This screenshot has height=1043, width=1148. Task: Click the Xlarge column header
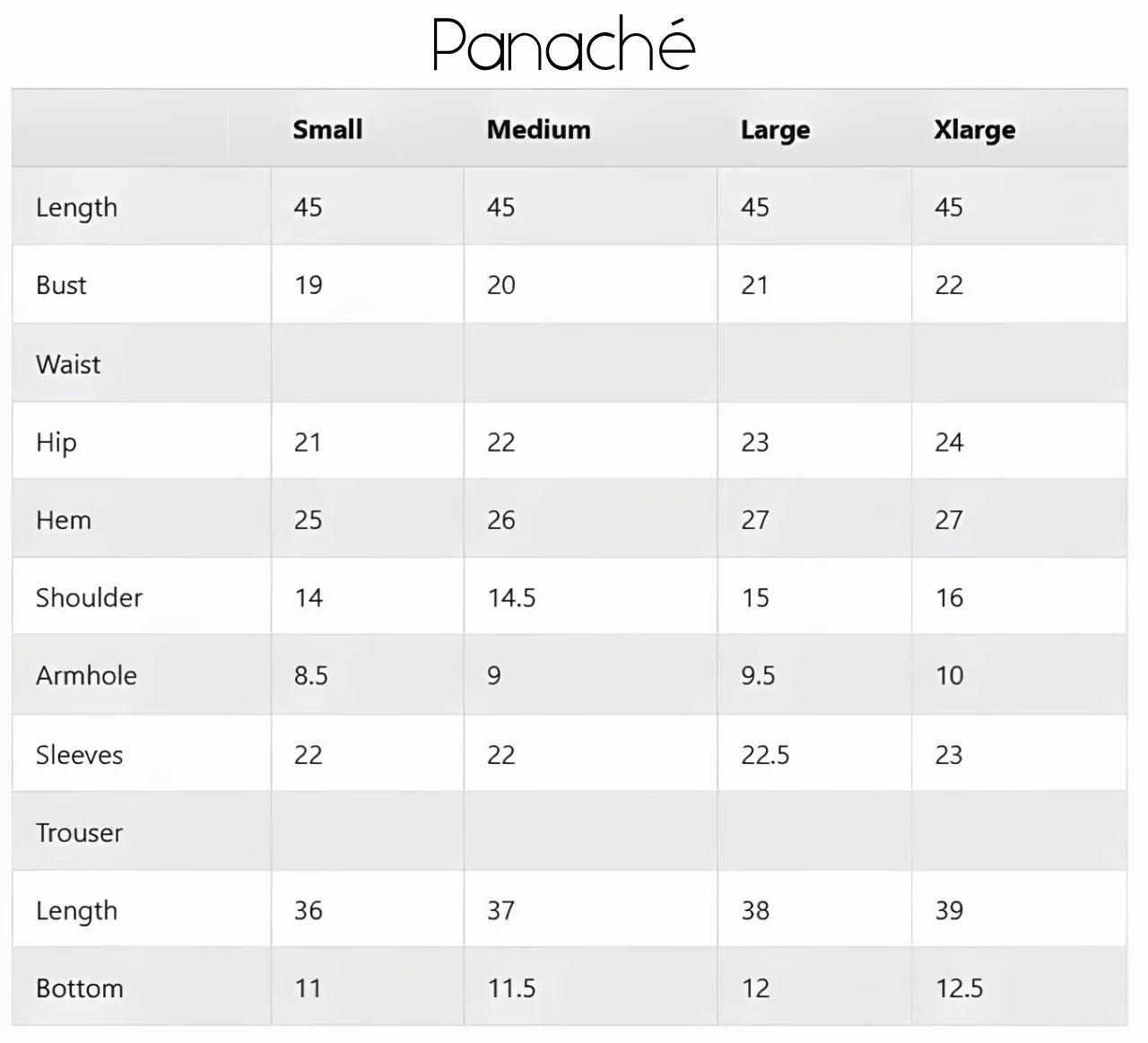tap(974, 130)
